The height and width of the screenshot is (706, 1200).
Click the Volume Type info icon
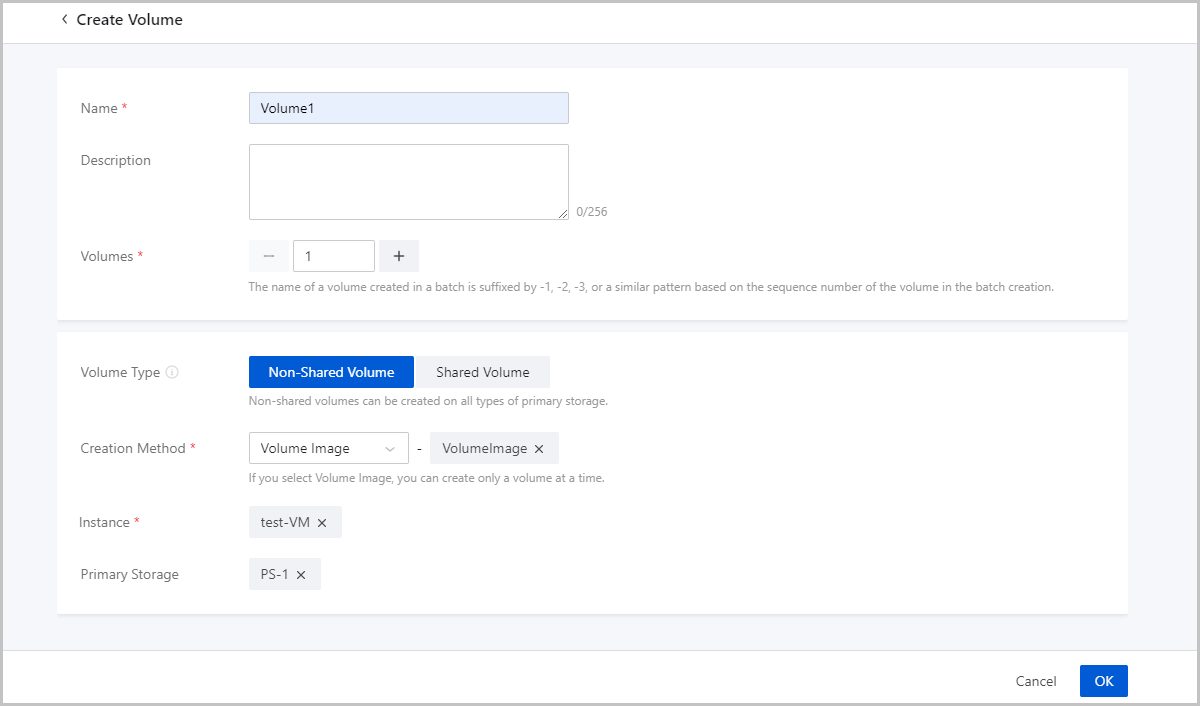click(x=172, y=373)
